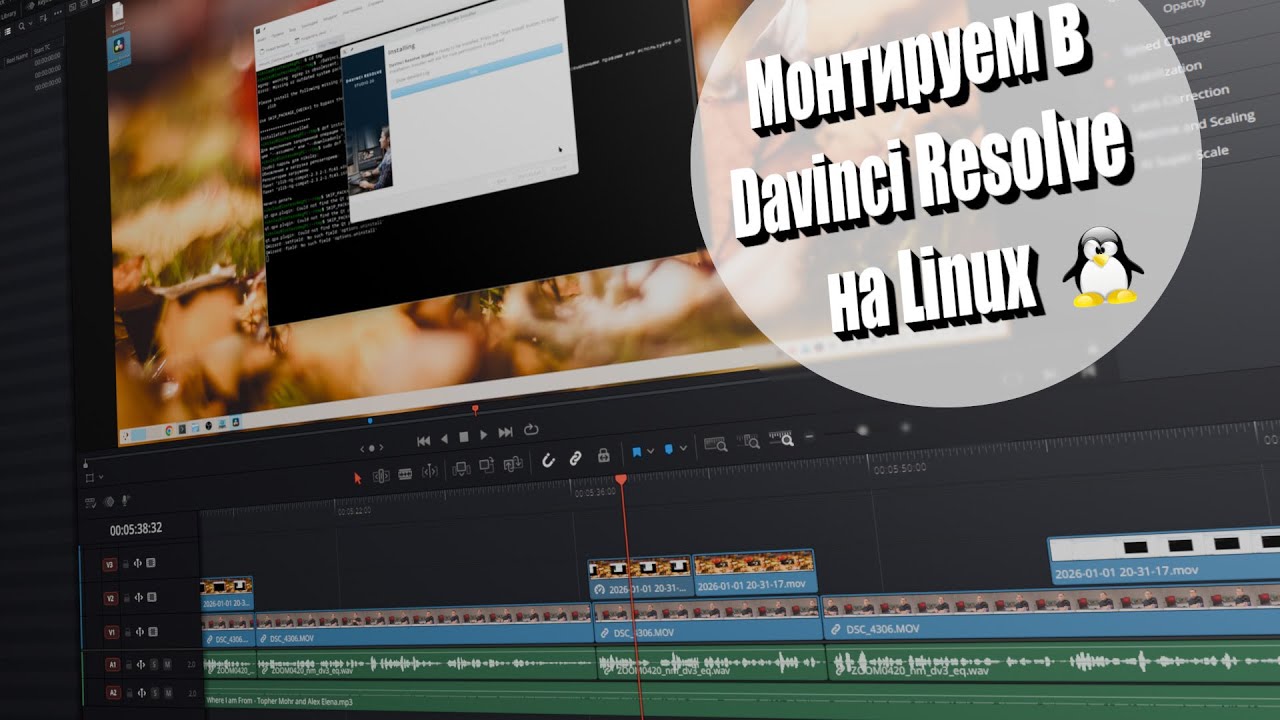Add a blue flag to clip
Screen dimensions: 1280x720
click(x=637, y=452)
